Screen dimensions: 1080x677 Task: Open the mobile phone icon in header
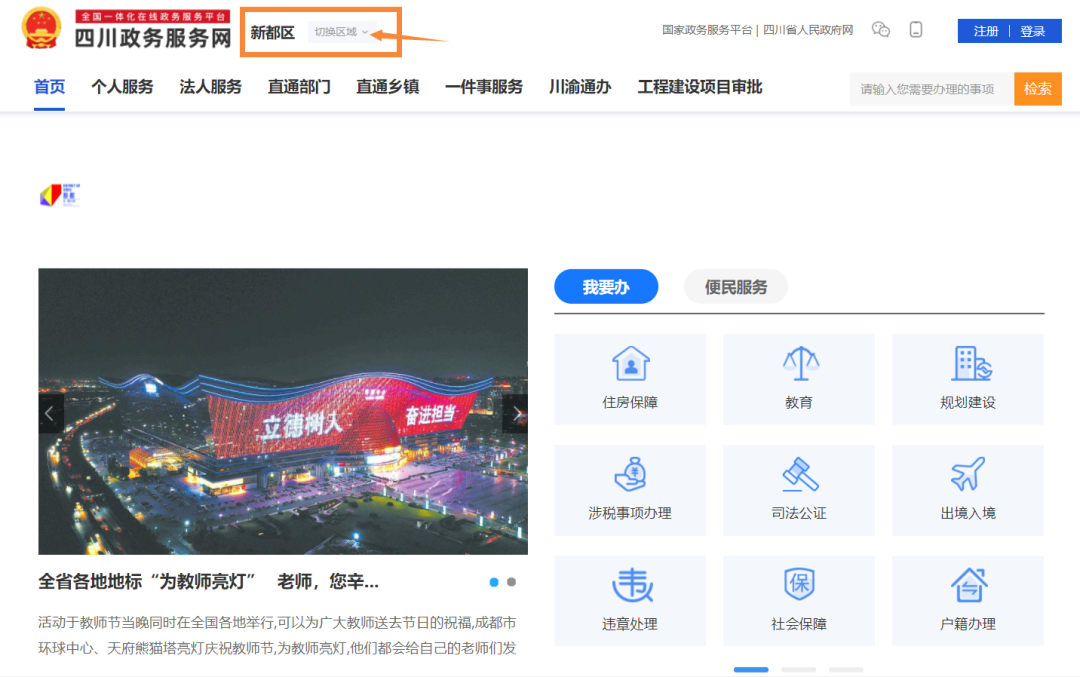pos(915,30)
